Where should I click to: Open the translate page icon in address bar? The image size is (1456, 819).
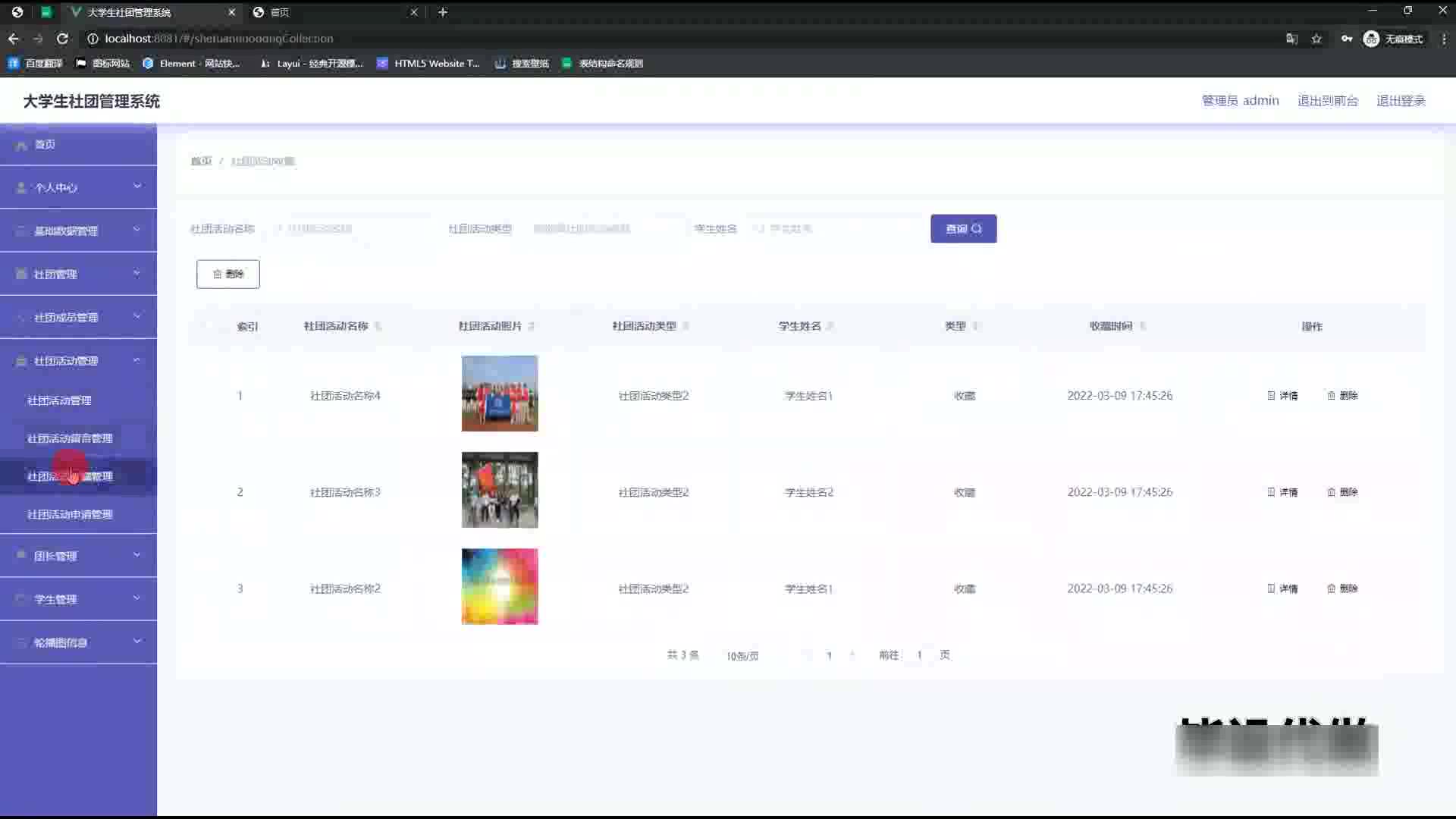click(1291, 39)
